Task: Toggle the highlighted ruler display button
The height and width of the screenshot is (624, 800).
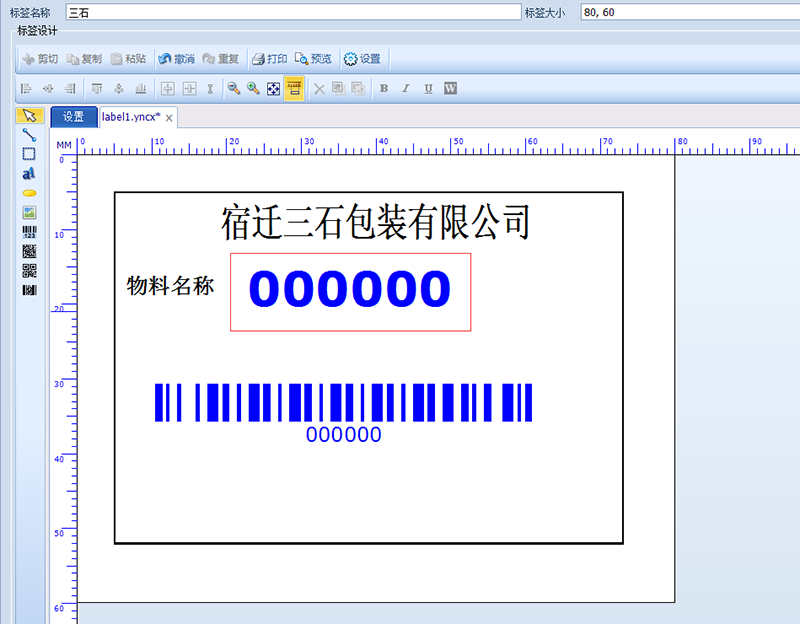Action: coord(294,89)
